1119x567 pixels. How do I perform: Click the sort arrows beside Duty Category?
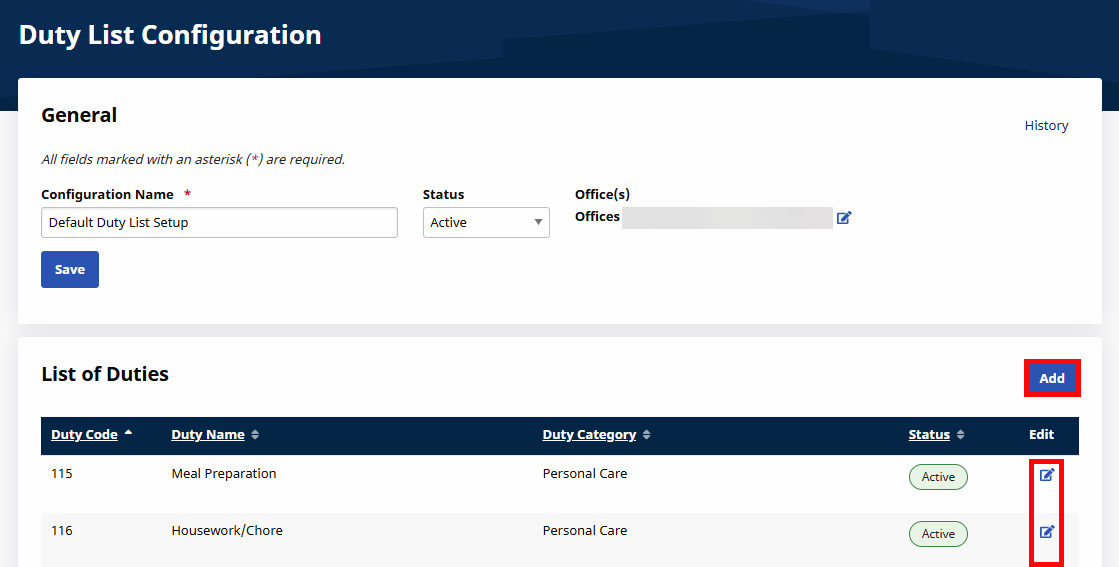[646, 435]
